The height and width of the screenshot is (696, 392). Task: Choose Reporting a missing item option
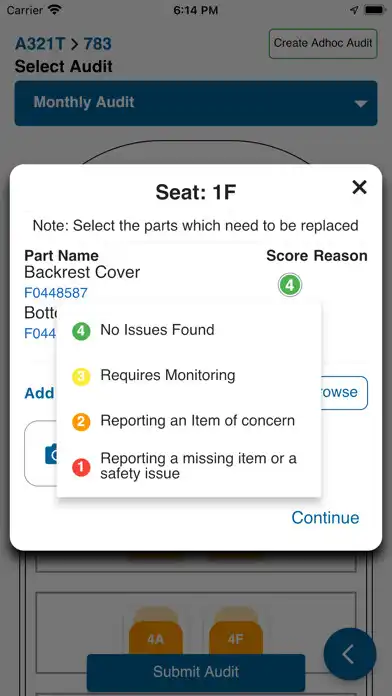click(x=198, y=466)
